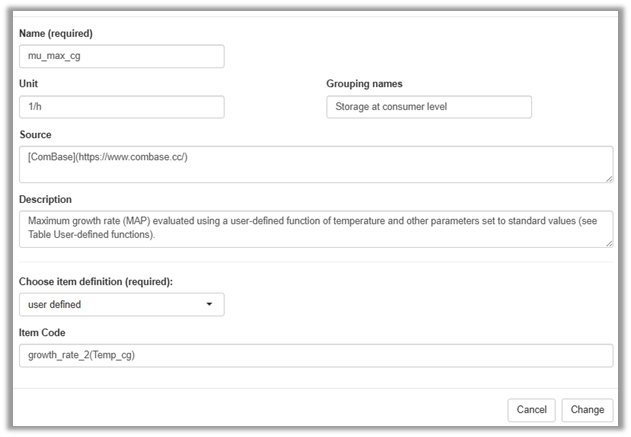
Task: Click the 'Item Code' label
Action: pyautogui.click(x=42, y=332)
